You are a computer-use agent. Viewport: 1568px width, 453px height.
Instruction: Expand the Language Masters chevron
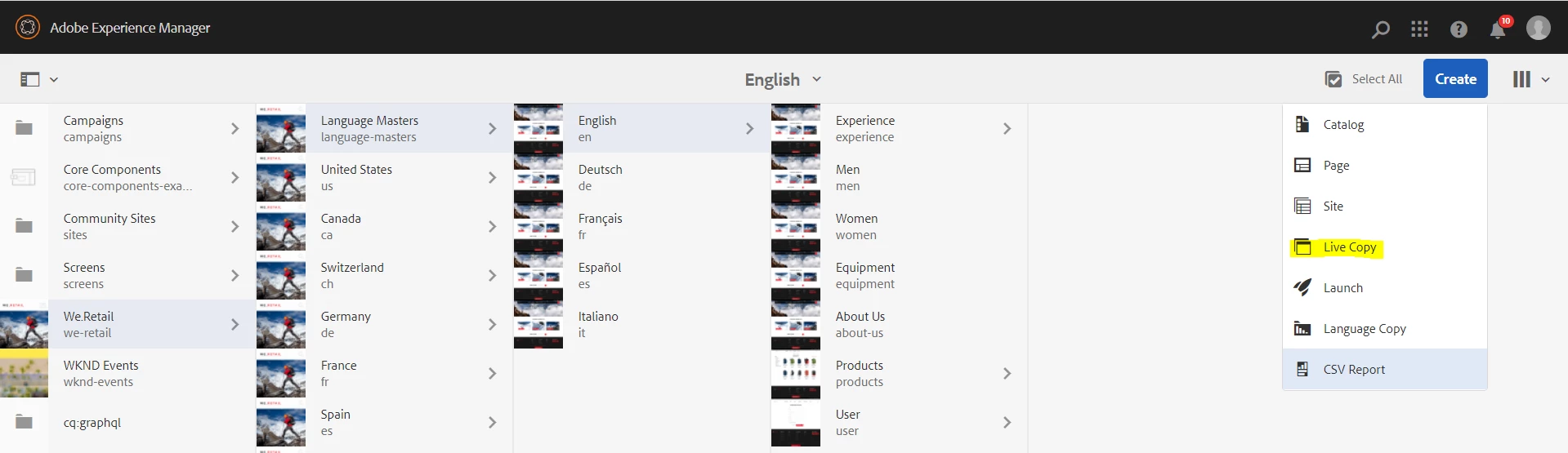pos(492,128)
